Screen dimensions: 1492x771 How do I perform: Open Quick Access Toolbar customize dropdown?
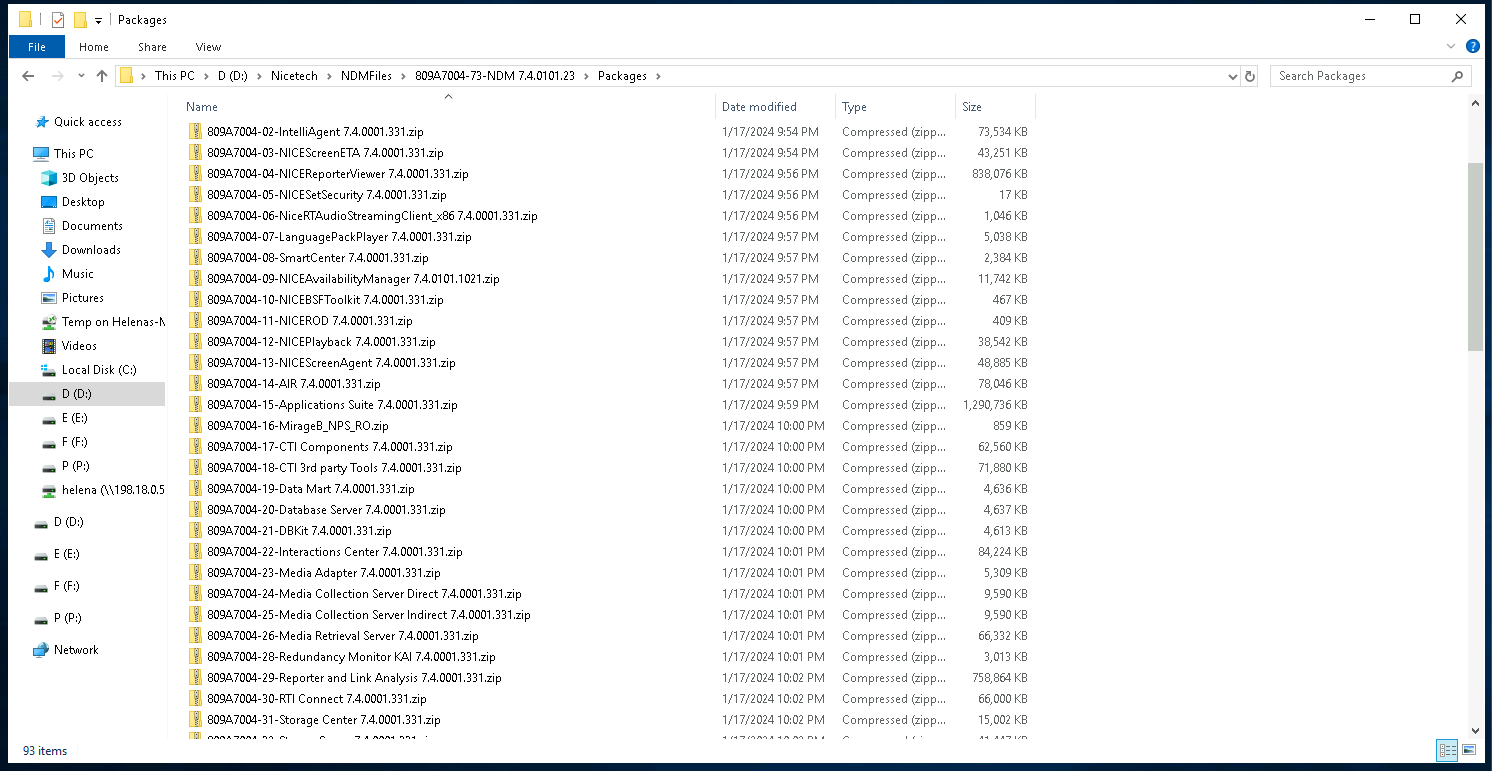(99, 20)
